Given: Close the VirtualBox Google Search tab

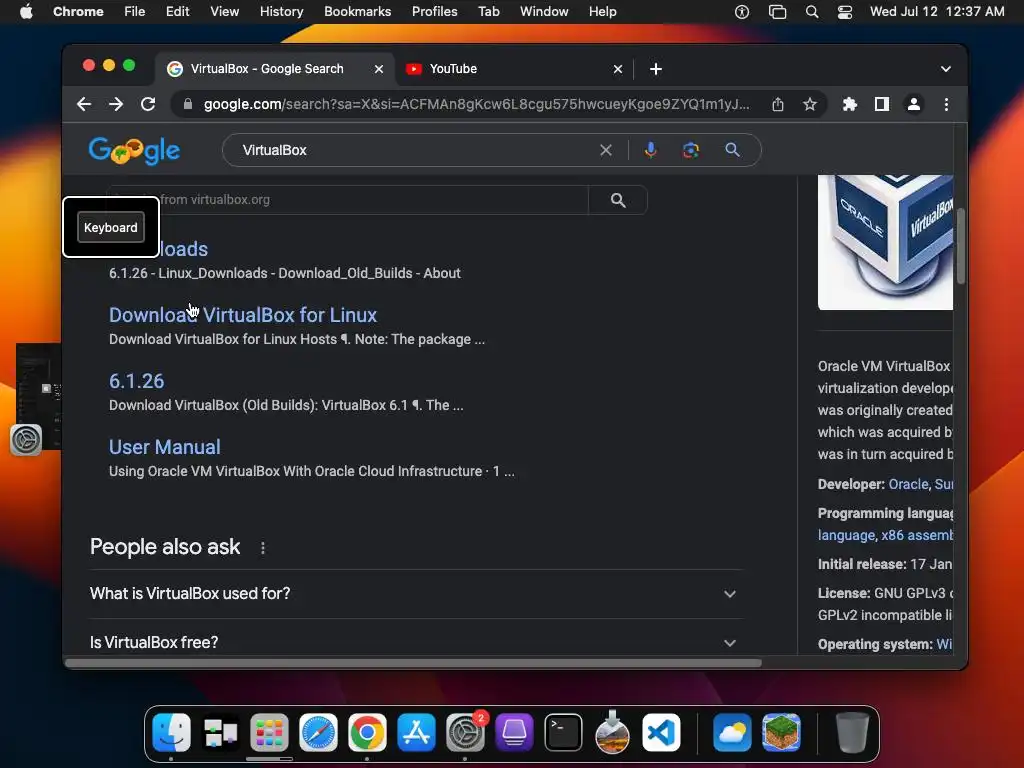Looking at the screenshot, I should pyautogui.click(x=379, y=69).
